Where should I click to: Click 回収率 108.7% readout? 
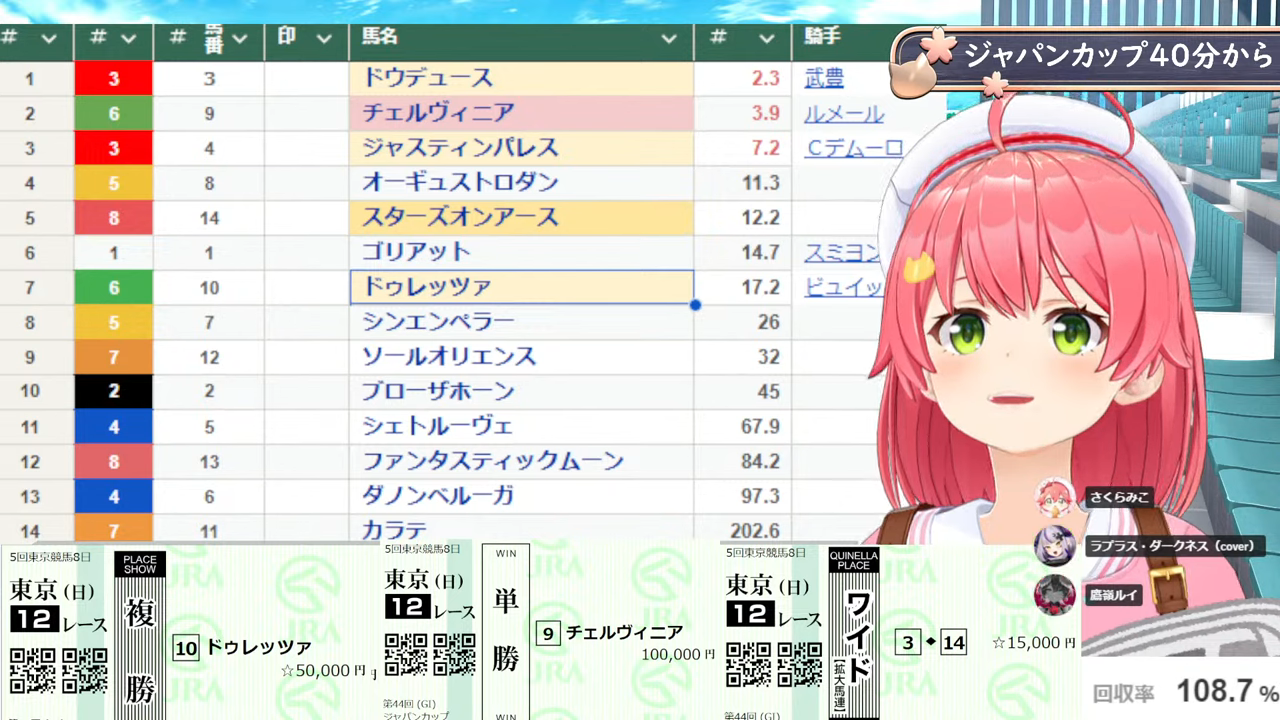1185,691
